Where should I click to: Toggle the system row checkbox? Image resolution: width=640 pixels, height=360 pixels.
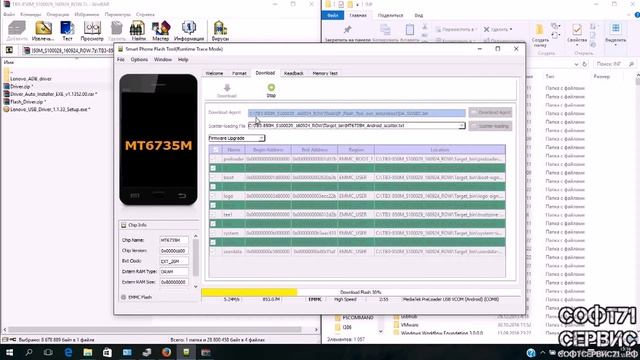coord(213,233)
